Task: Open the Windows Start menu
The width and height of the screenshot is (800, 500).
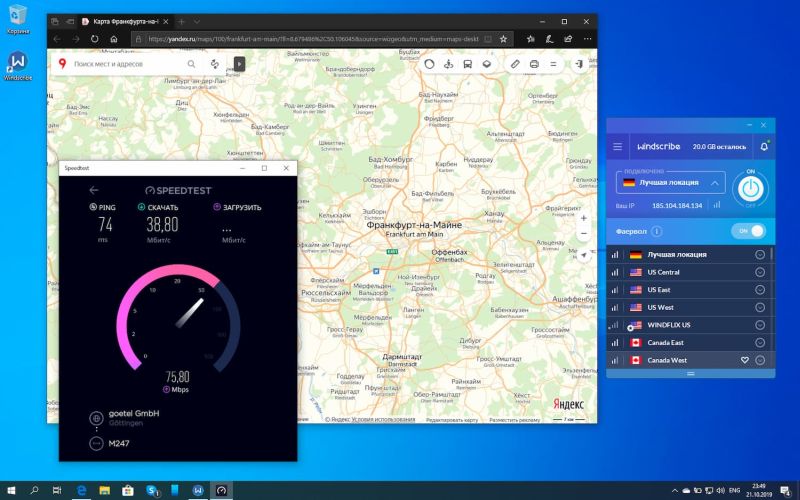Action: pyautogui.click(x=11, y=490)
